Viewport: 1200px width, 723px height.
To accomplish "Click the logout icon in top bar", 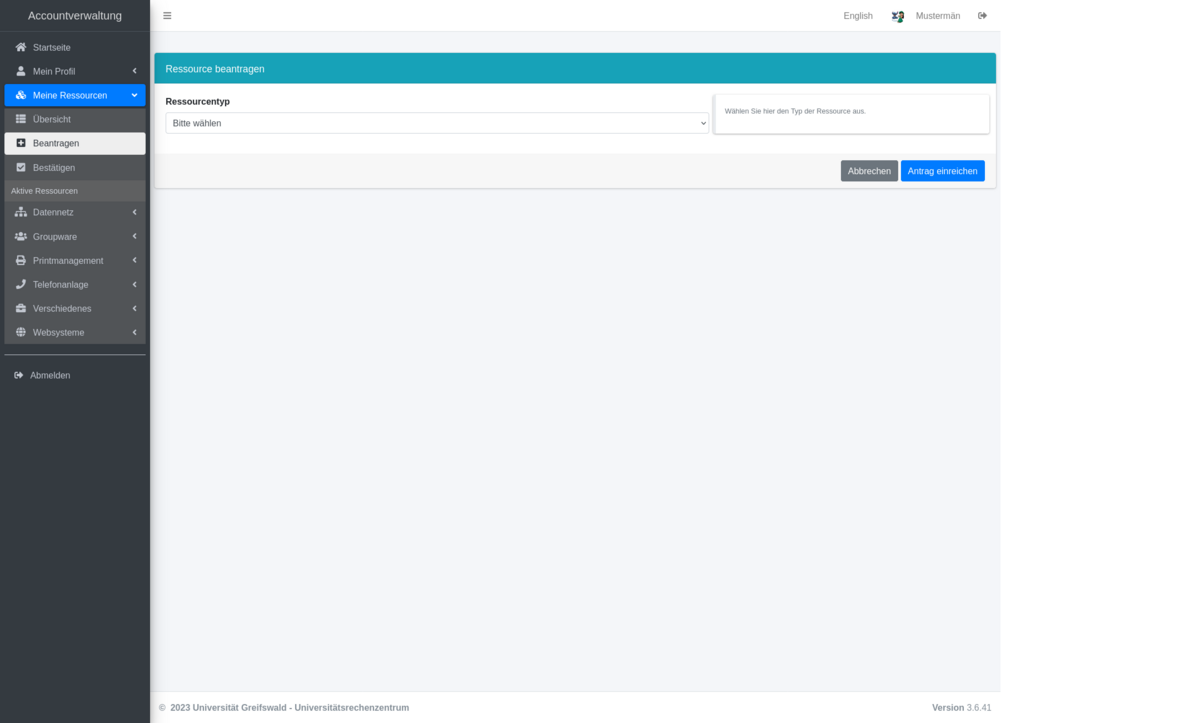I will tap(982, 16).
